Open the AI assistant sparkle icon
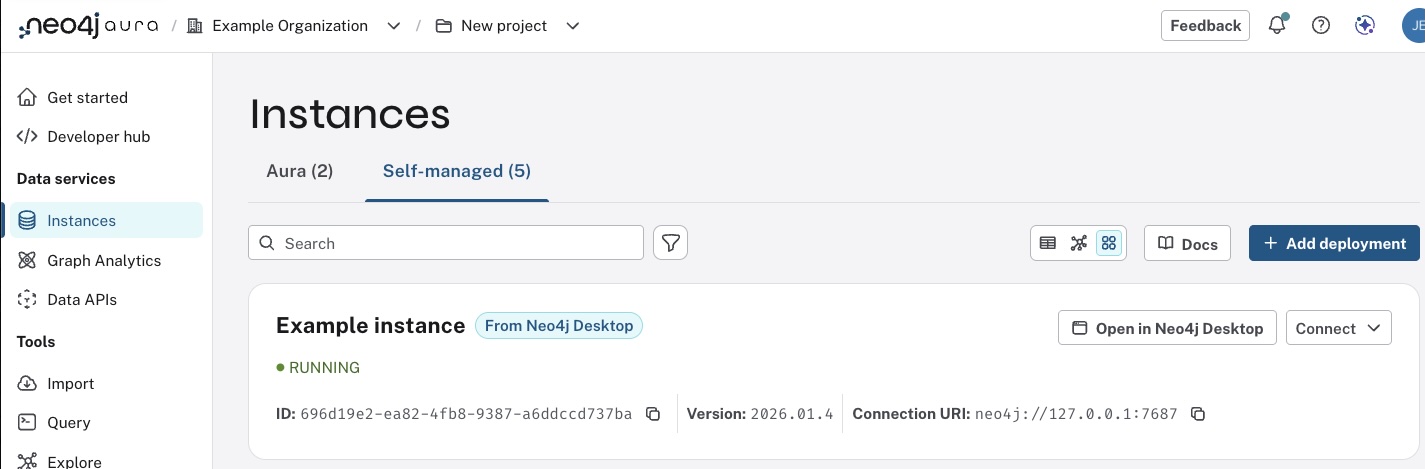Viewport: 1425px width, 469px height. [1365, 26]
